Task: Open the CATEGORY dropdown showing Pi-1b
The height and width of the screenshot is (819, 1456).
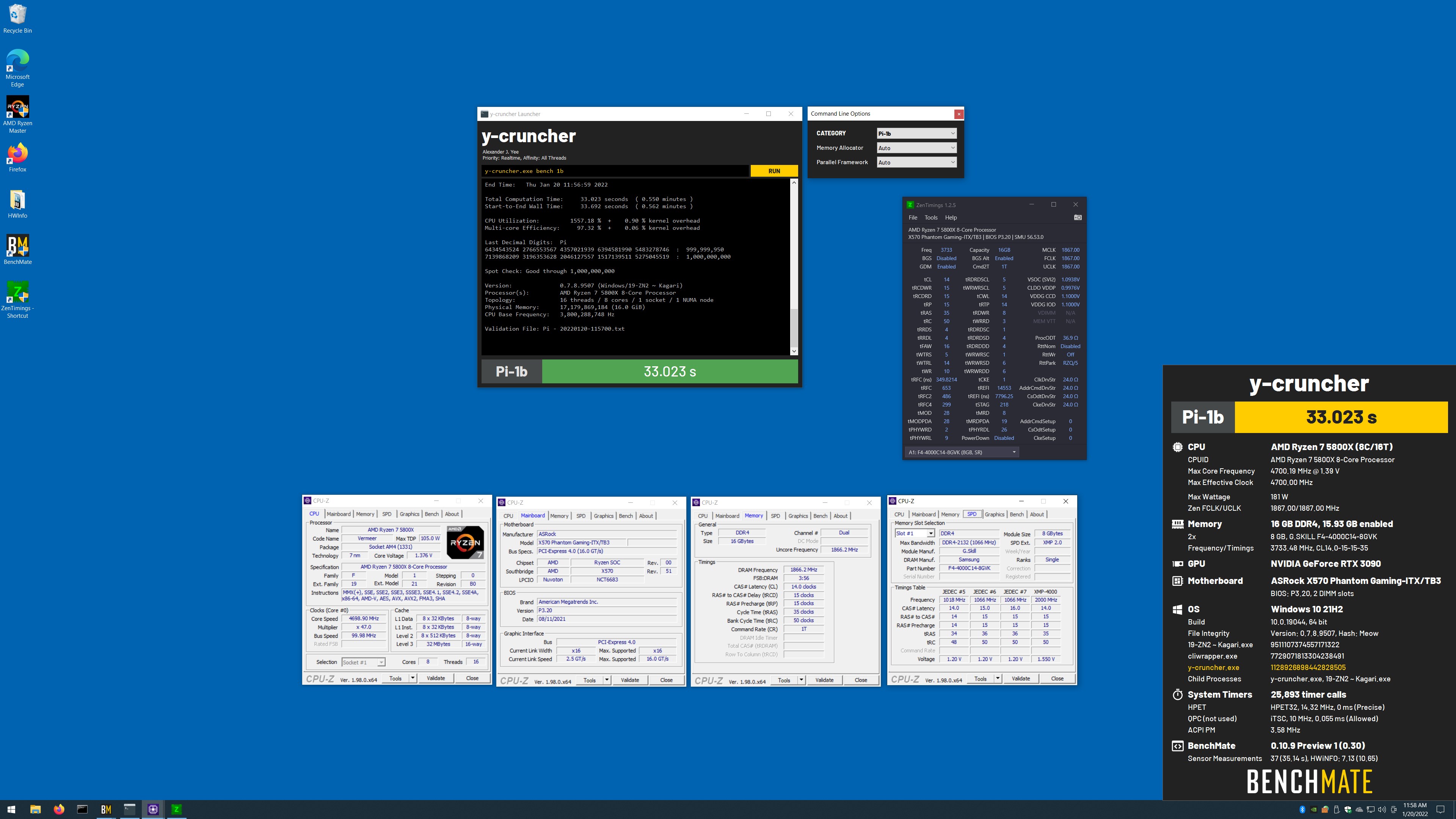Action: point(916,133)
